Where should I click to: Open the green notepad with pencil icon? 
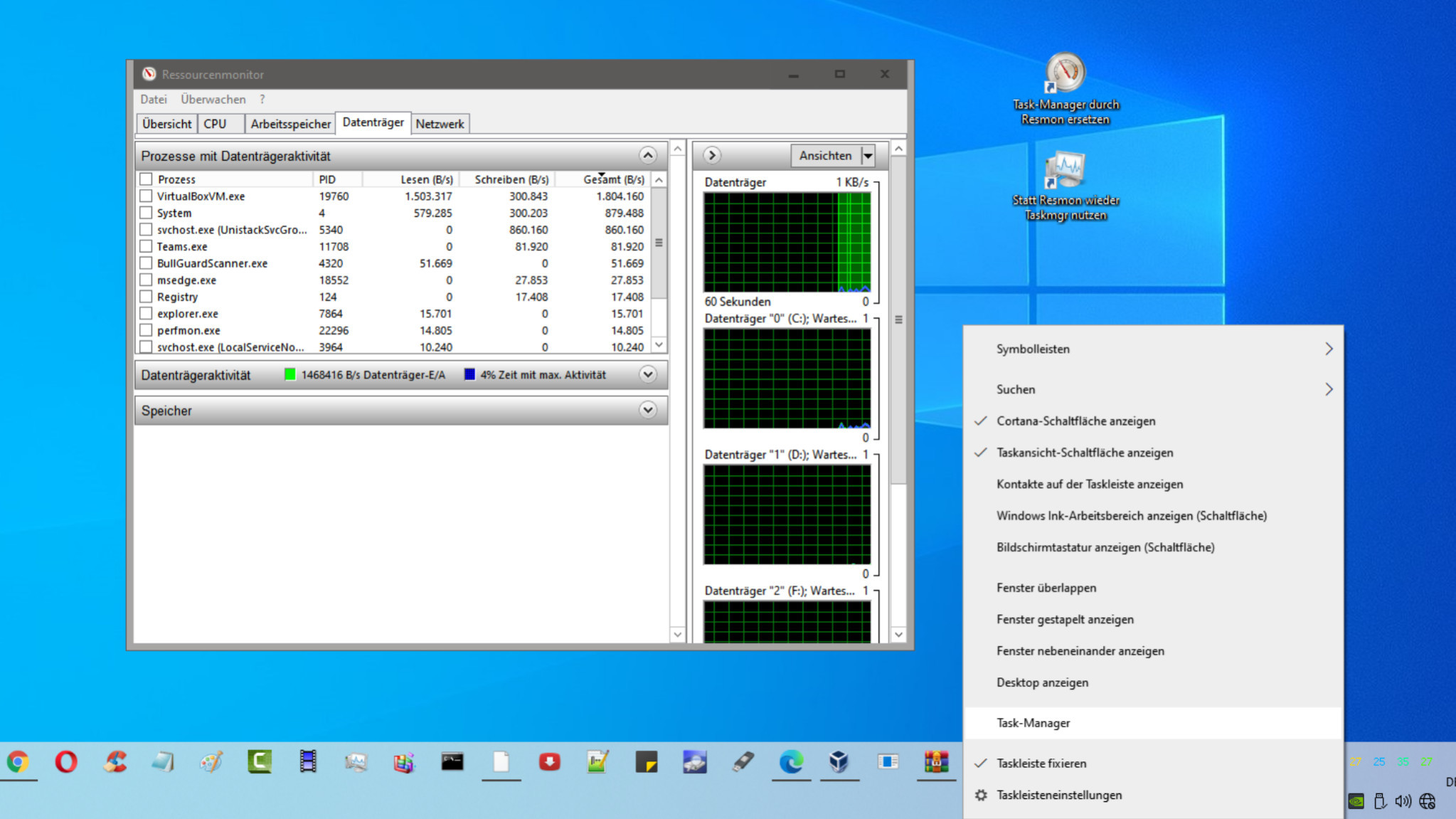pyautogui.click(x=597, y=762)
